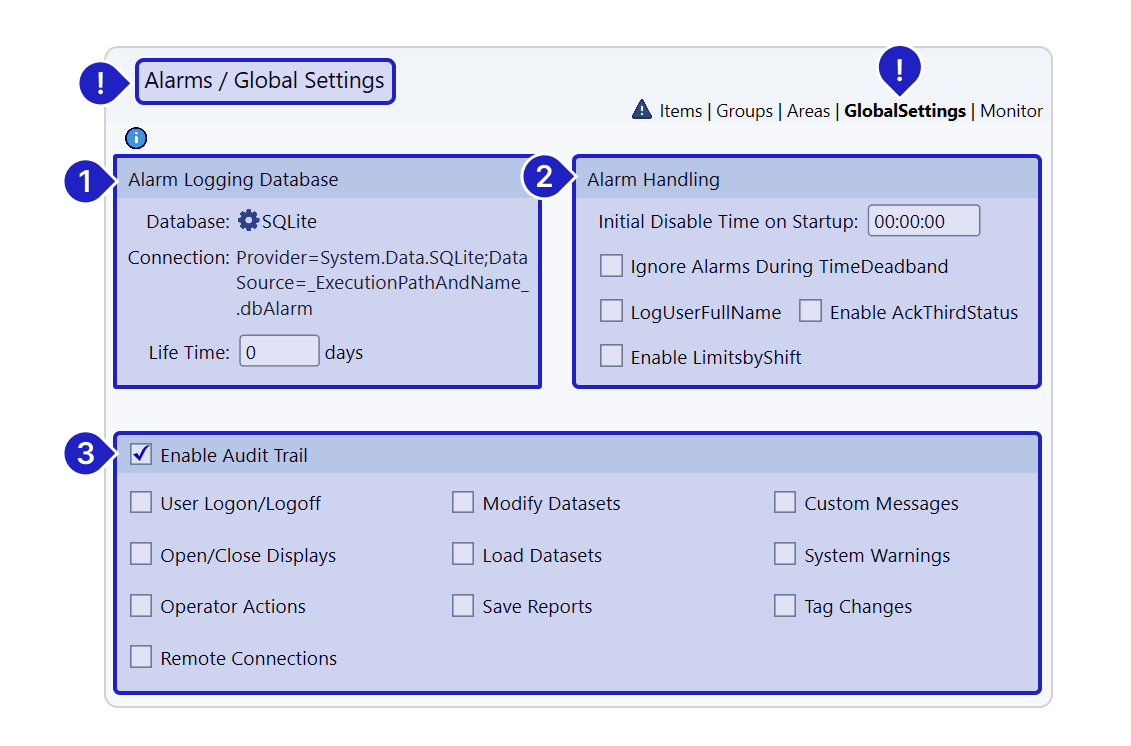Click the blue info icon
This screenshot has height=746, width=1131.
click(137, 138)
